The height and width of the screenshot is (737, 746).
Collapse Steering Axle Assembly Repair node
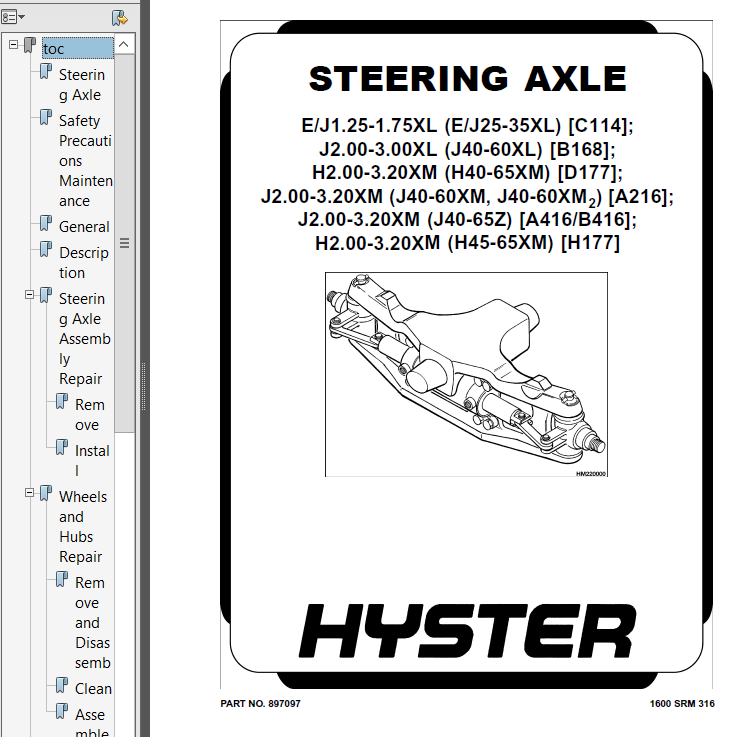tap(29, 295)
